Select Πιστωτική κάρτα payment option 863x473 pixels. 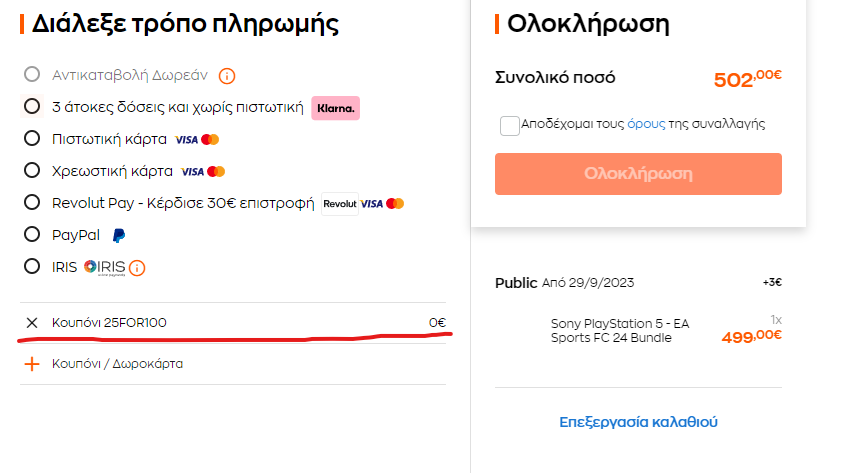[32, 138]
